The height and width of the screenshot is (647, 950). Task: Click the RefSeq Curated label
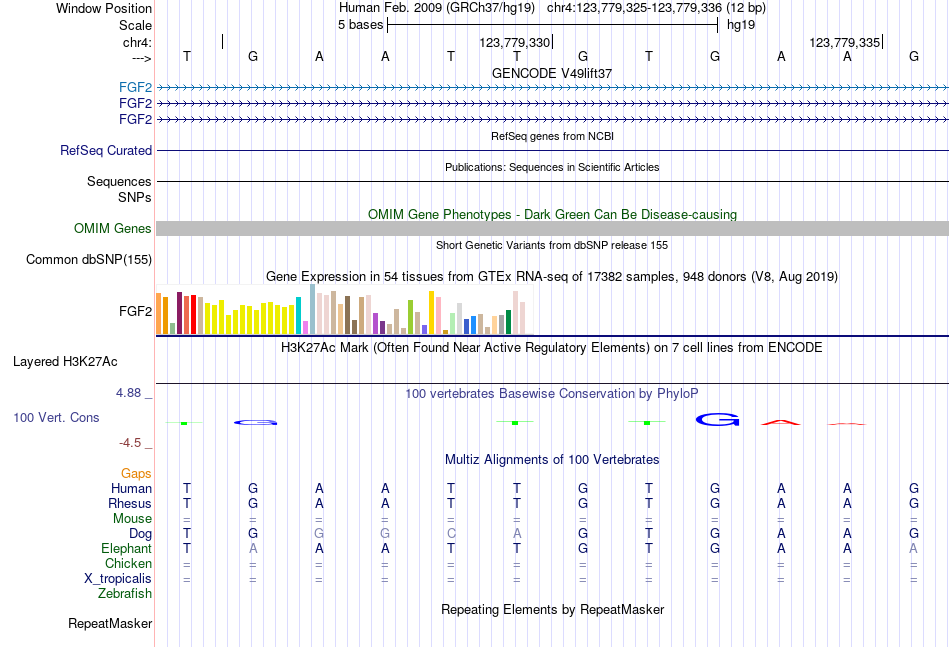pos(106,150)
